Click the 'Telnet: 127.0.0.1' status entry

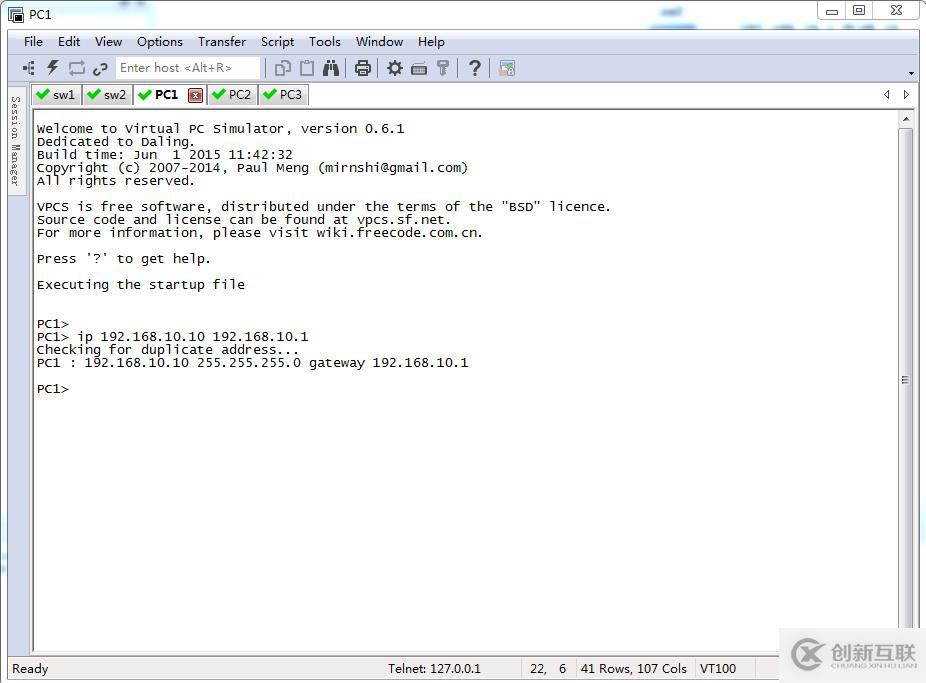[434, 669]
